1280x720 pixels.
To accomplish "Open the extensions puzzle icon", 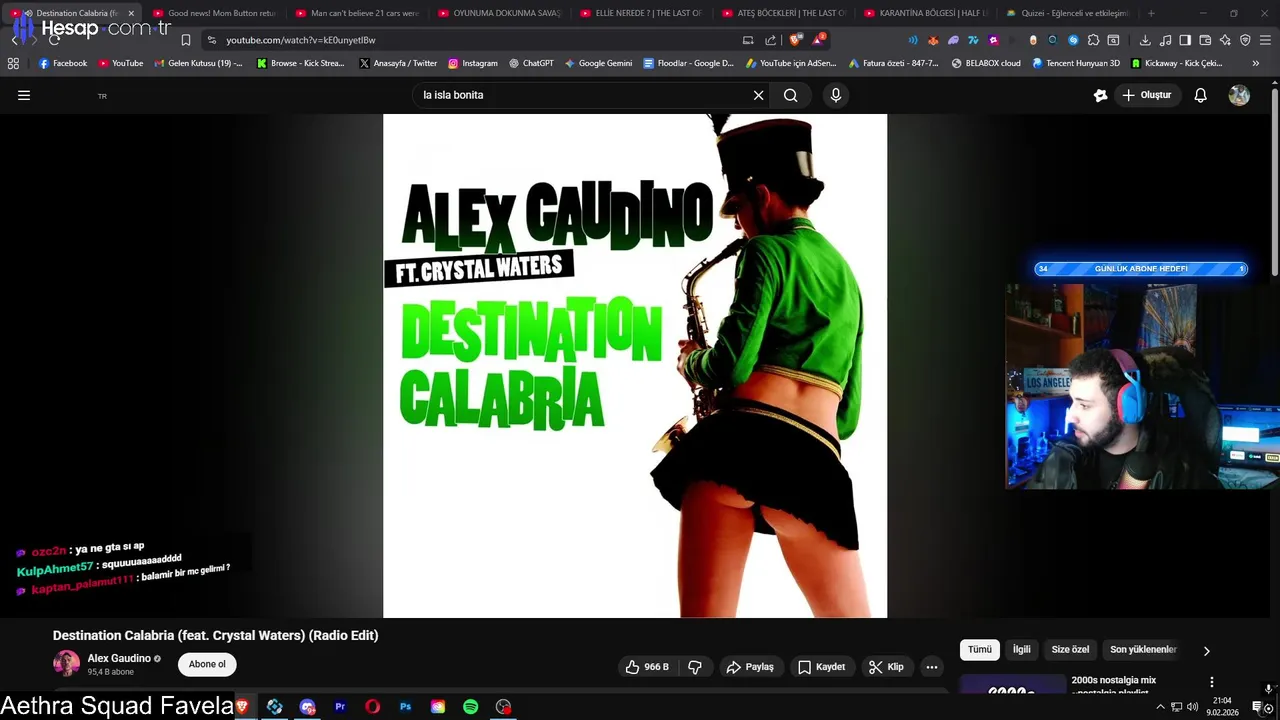I will click(1093, 40).
